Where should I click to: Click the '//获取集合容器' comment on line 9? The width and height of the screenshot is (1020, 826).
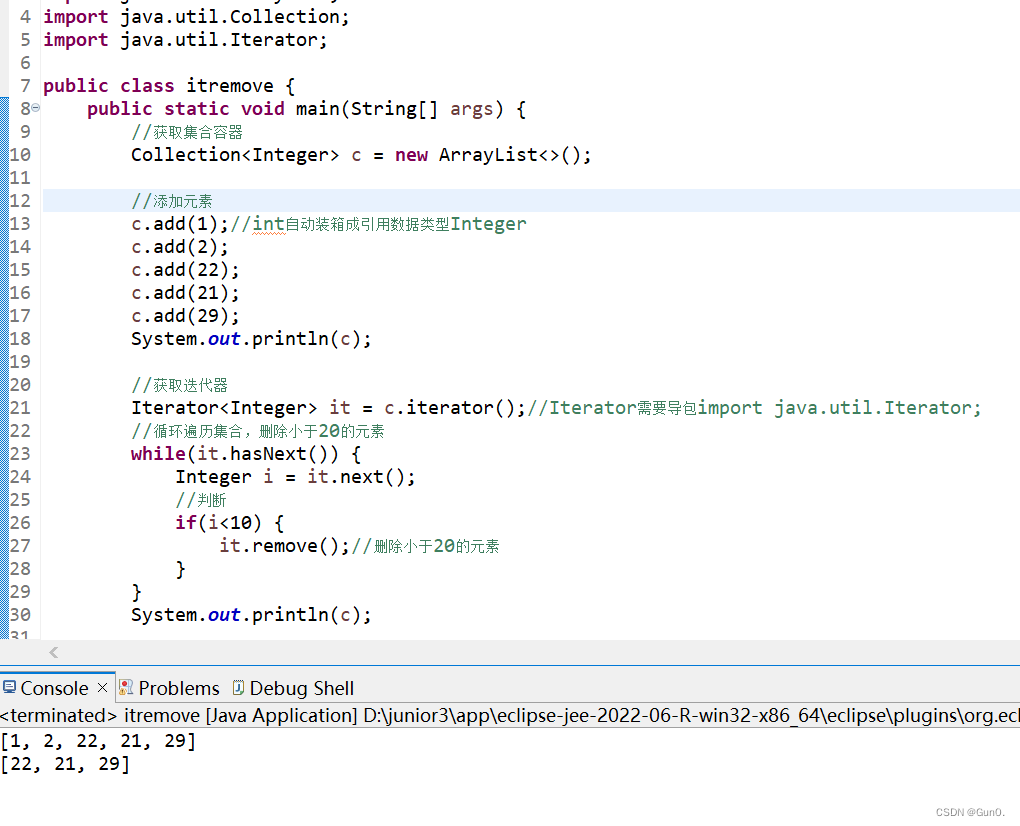(x=187, y=132)
